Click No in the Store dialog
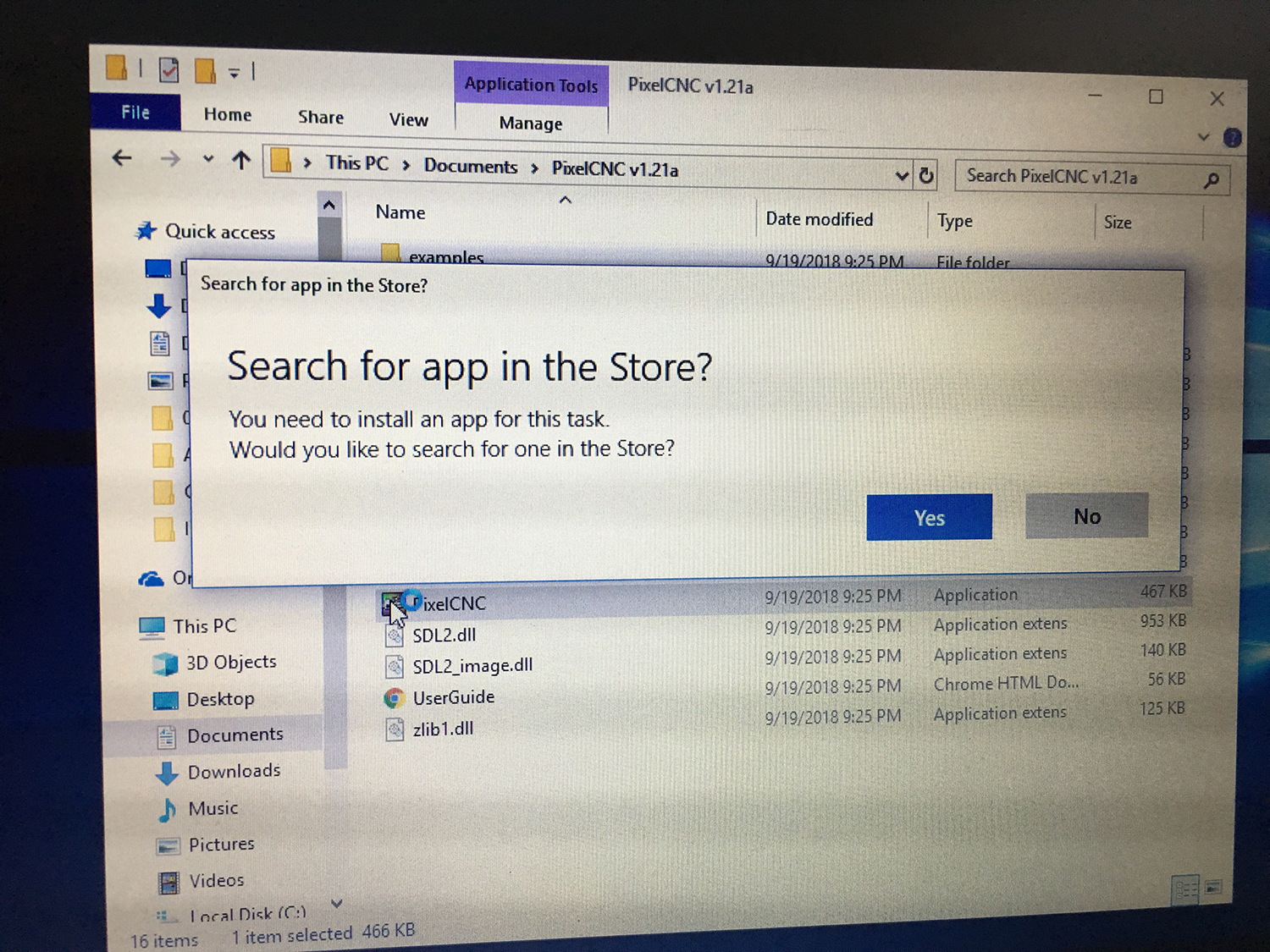Screen dimensions: 1270x952 click(x=1086, y=515)
